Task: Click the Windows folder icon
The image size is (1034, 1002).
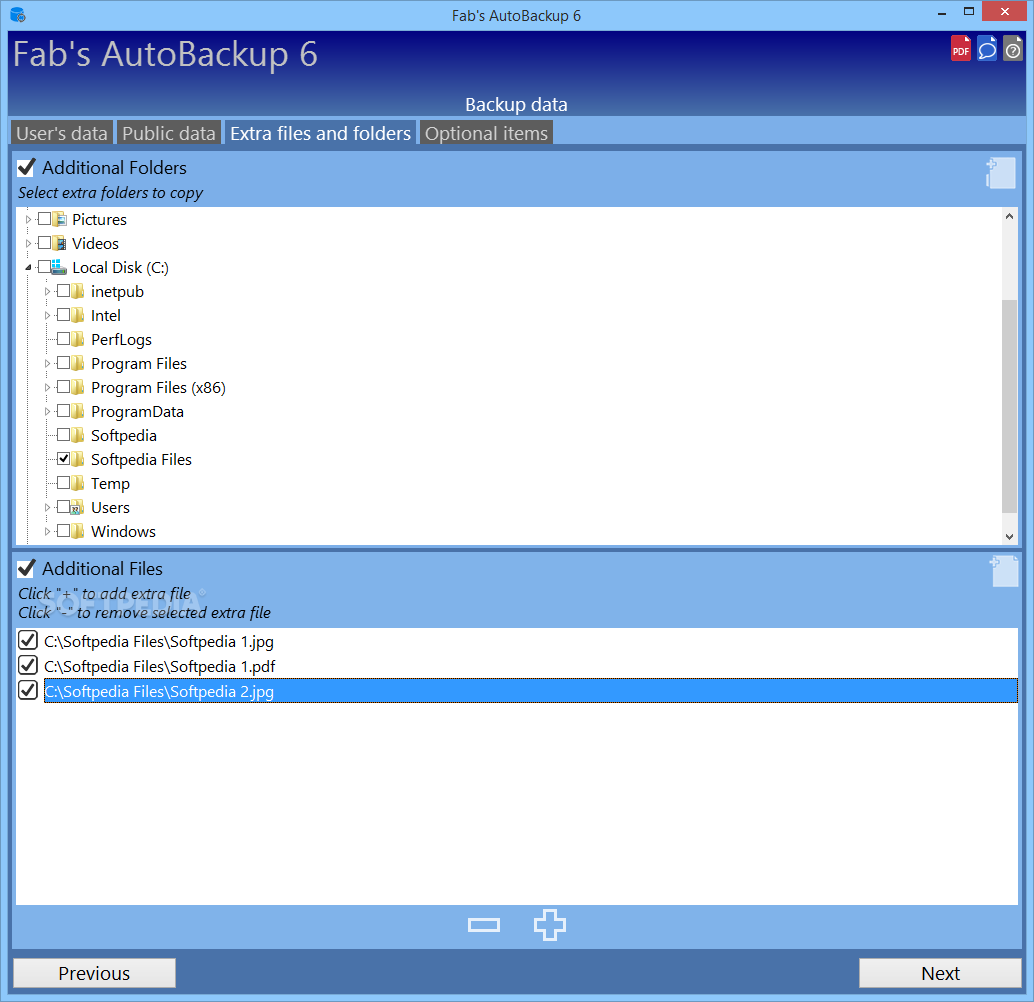Action: click(x=77, y=531)
